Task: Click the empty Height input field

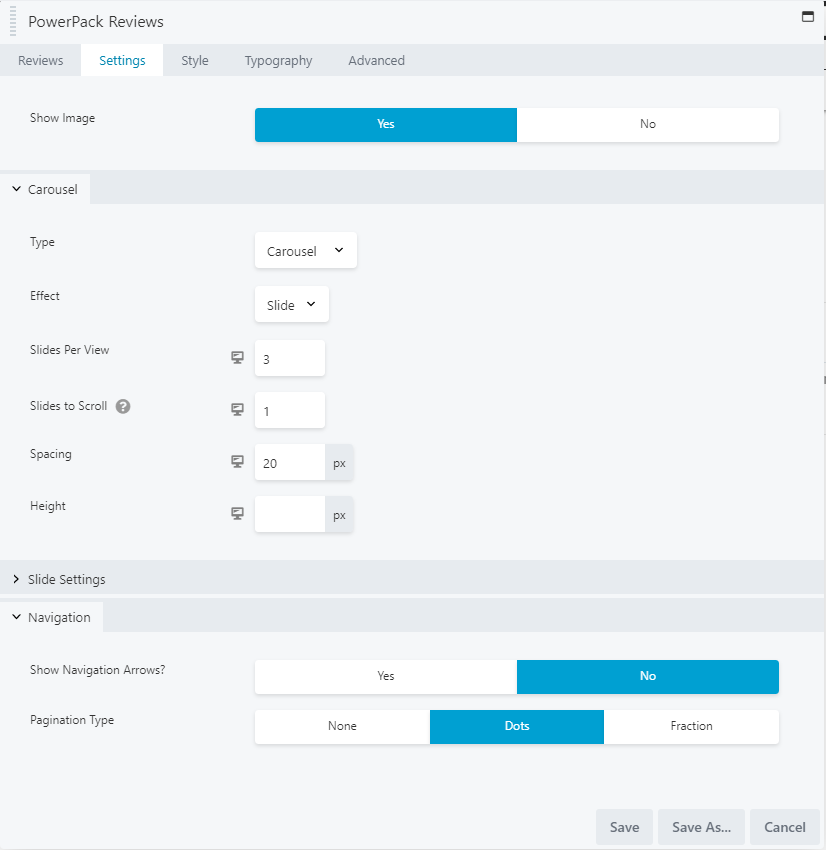Action: pos(290,514)
